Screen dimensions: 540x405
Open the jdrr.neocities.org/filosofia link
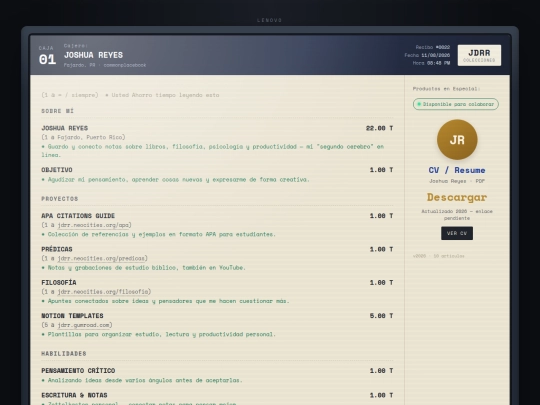[x=103, y=292]
